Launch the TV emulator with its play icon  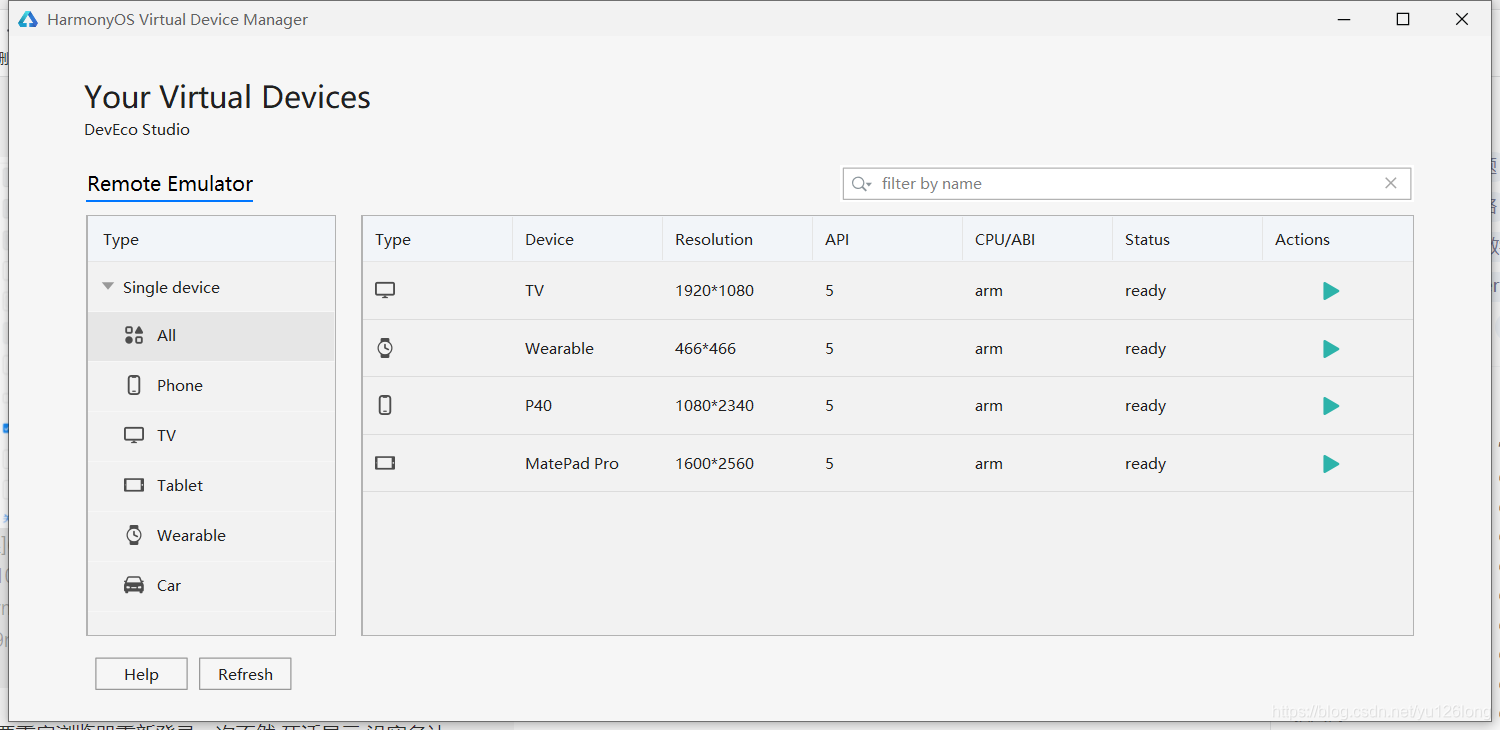click(x=1331, y=291)
